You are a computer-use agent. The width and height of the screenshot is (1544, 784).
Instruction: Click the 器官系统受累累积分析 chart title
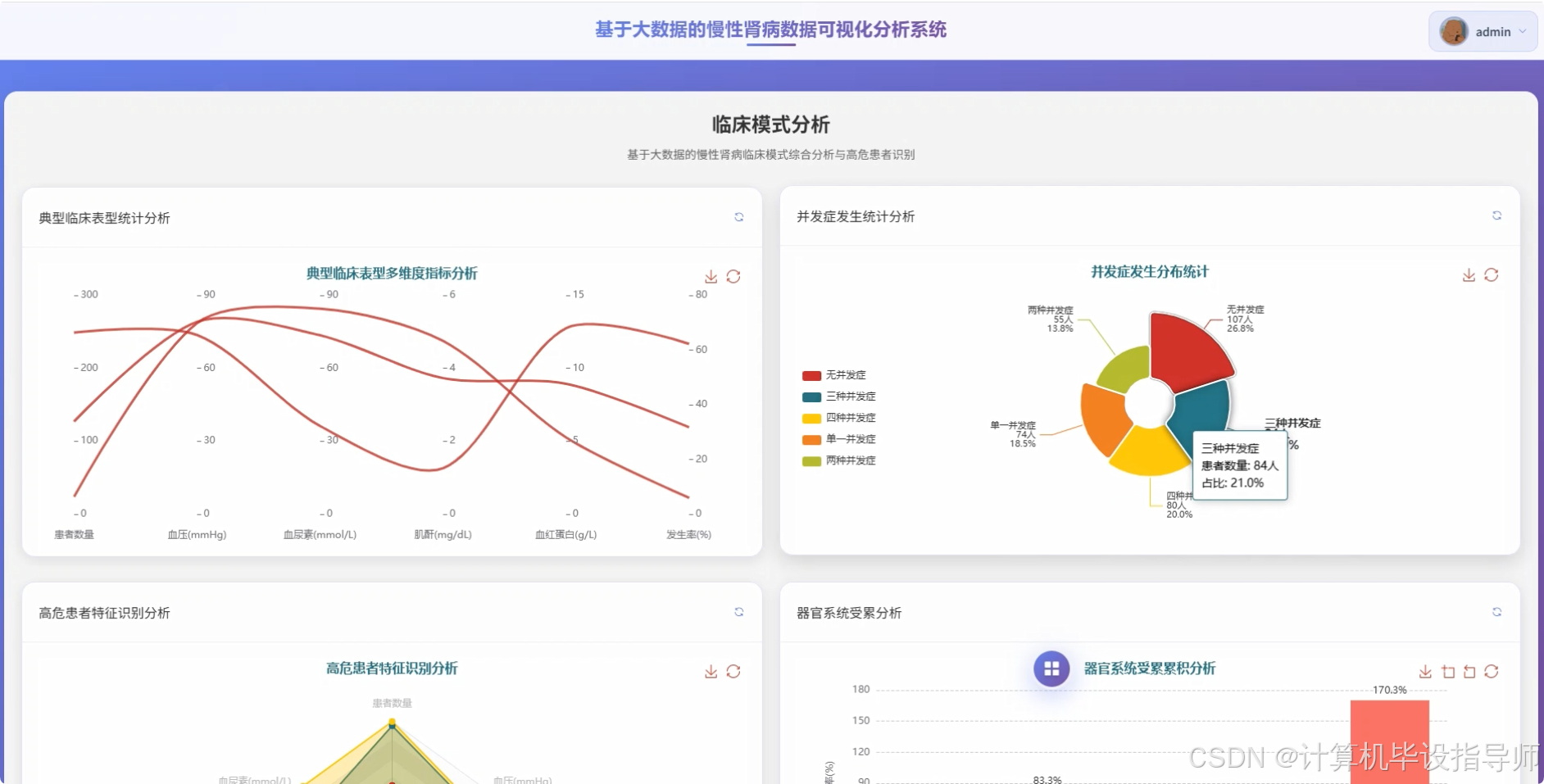1150,668
